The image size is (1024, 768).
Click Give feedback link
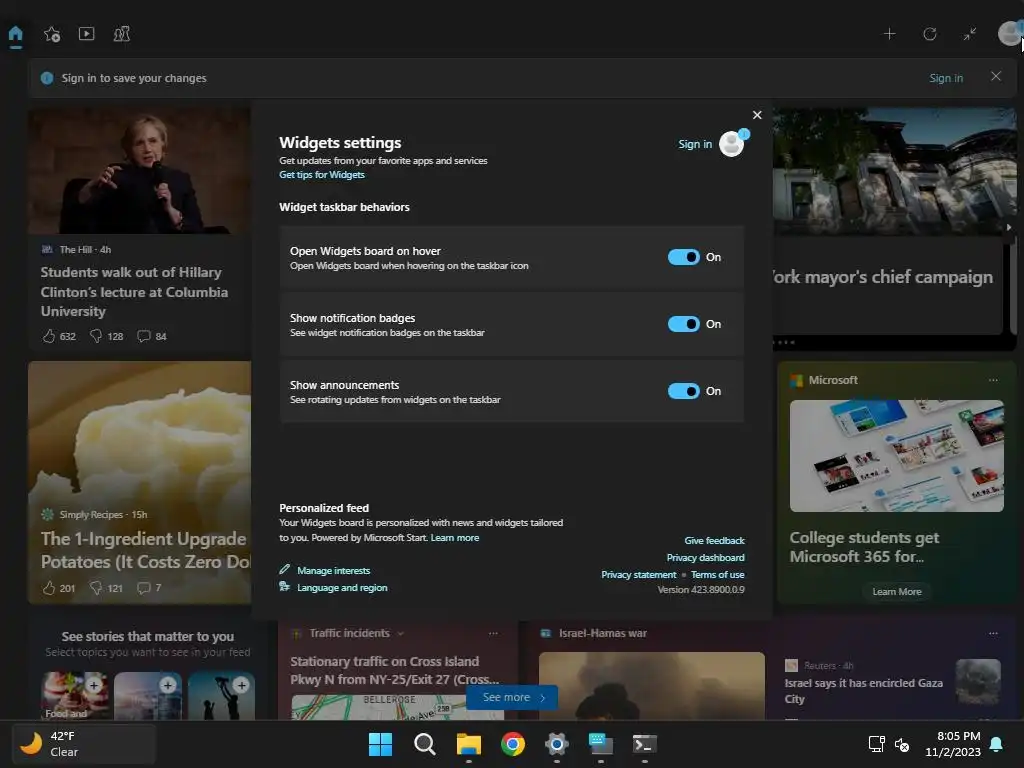[x=714, y=541]
